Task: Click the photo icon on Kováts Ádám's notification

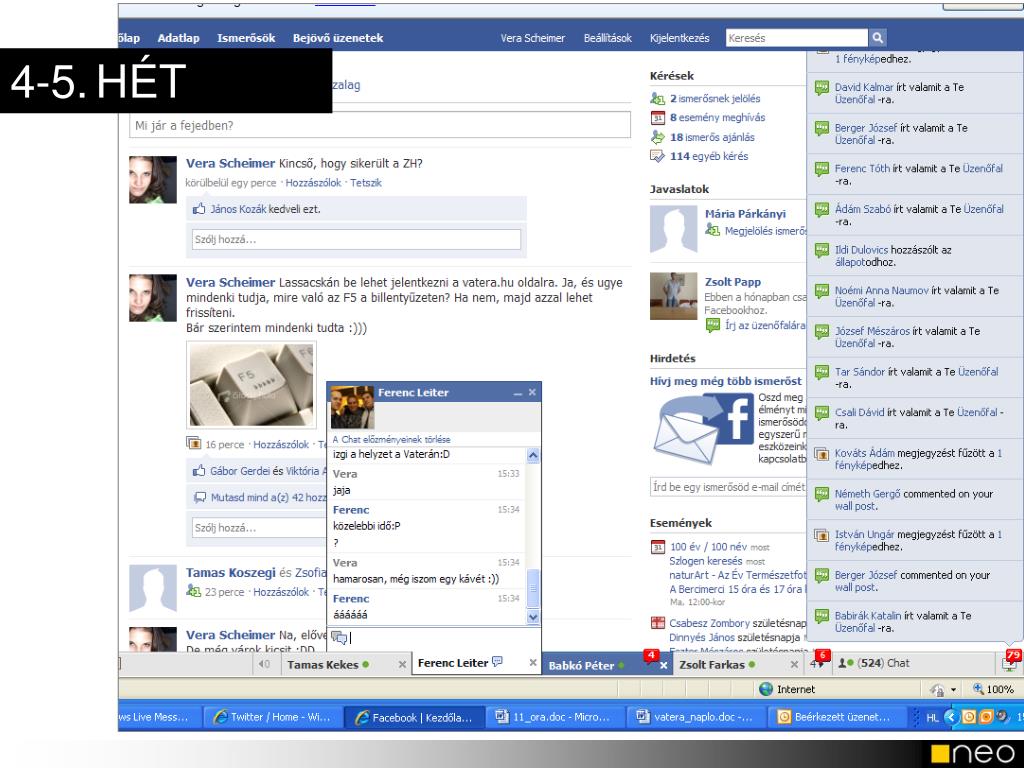Action: pos(822,454)
